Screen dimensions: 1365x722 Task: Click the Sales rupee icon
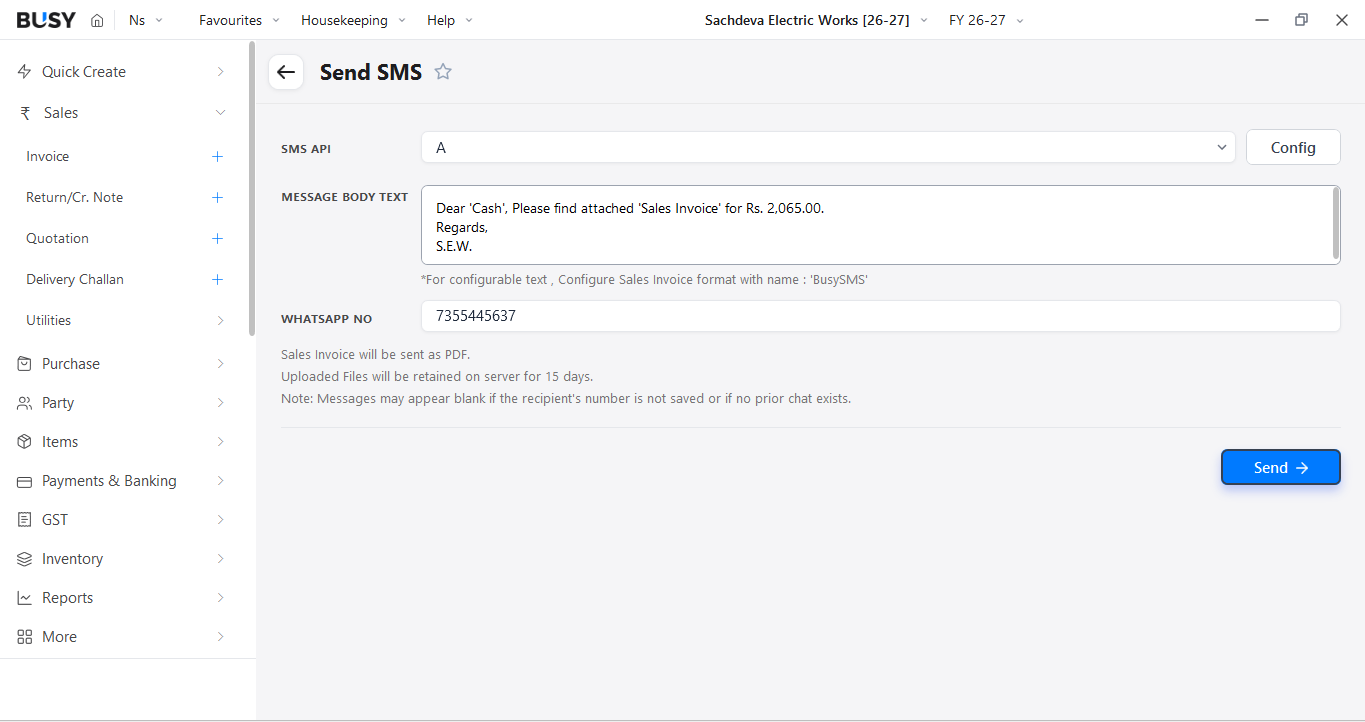pos(25,113)
